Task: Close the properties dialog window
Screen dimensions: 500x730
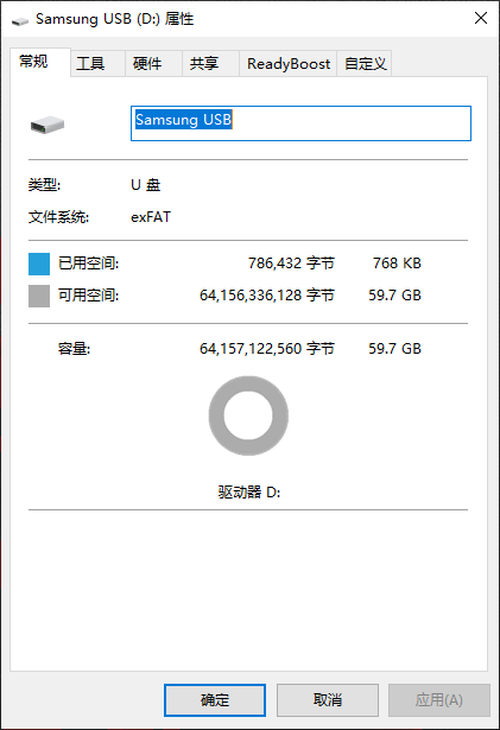Action: click(481, 18)
